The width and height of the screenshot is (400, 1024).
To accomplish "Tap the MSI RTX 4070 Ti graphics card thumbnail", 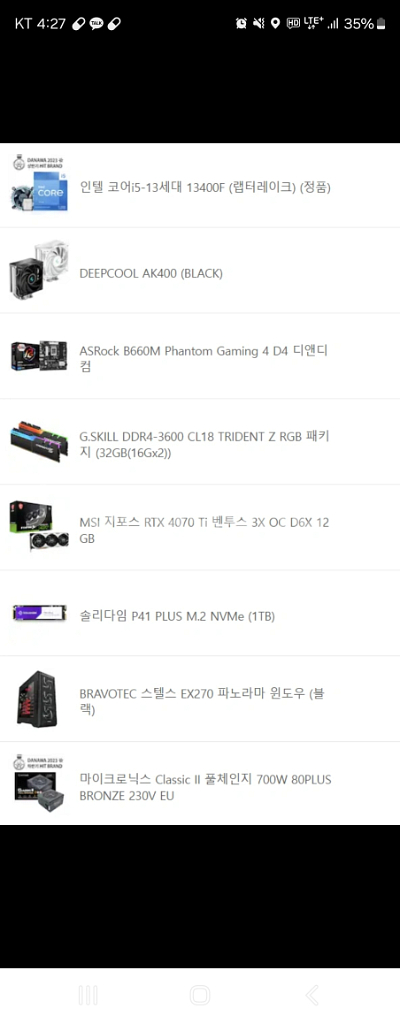I will point(39,527).
